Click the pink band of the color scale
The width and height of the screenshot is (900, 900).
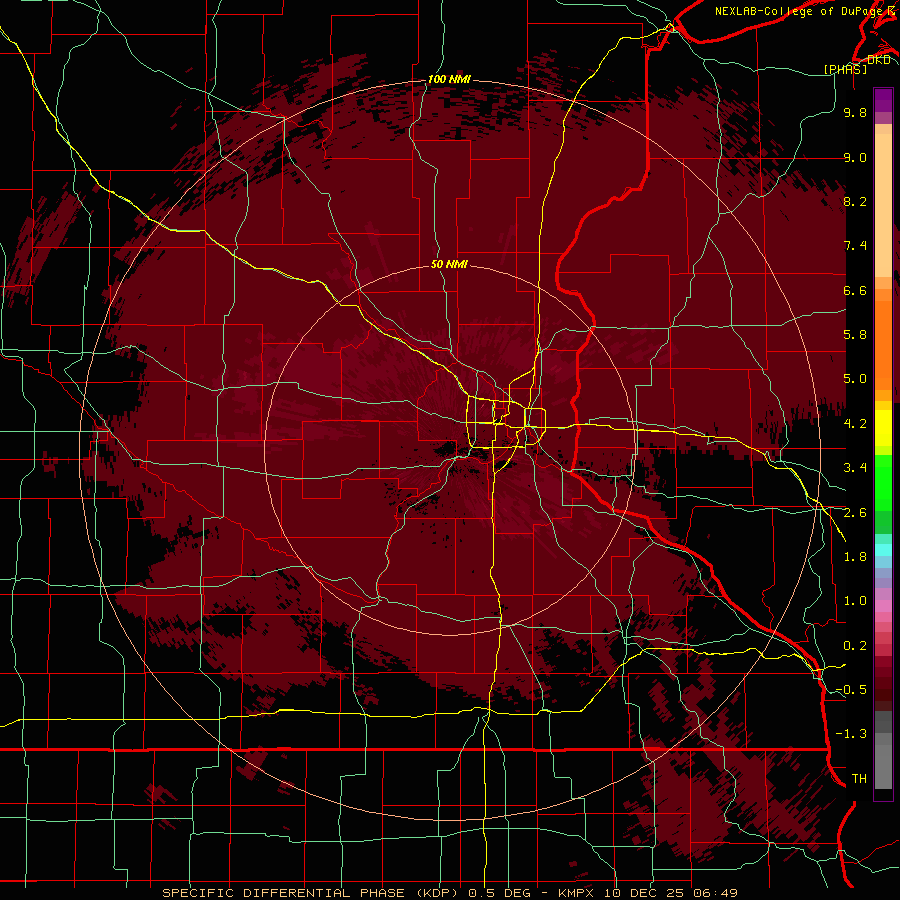coord(883,606)
